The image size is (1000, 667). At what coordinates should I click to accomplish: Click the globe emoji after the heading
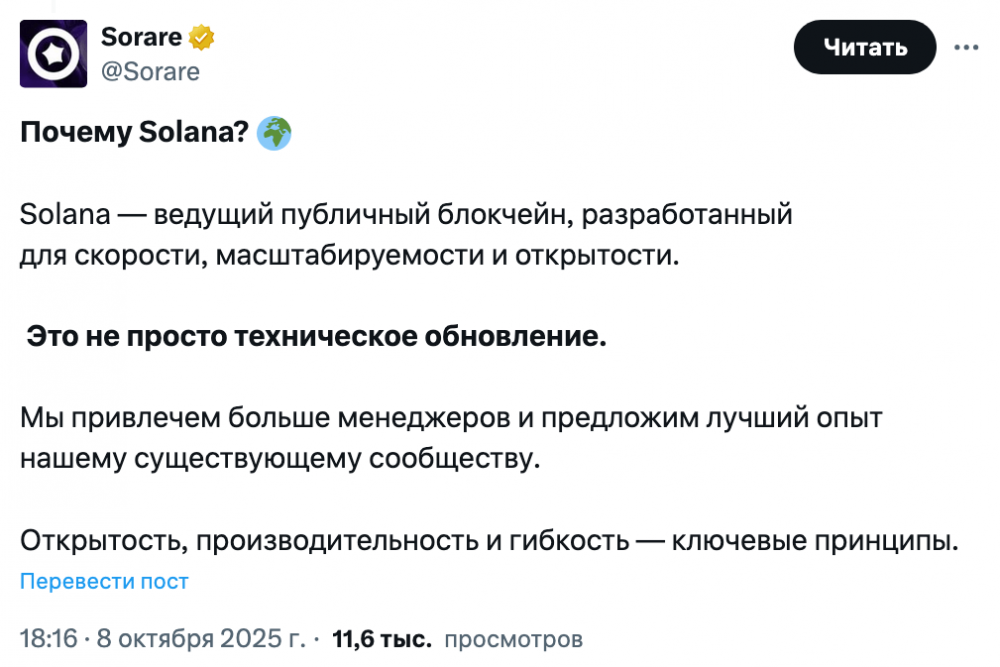point(274,134)
